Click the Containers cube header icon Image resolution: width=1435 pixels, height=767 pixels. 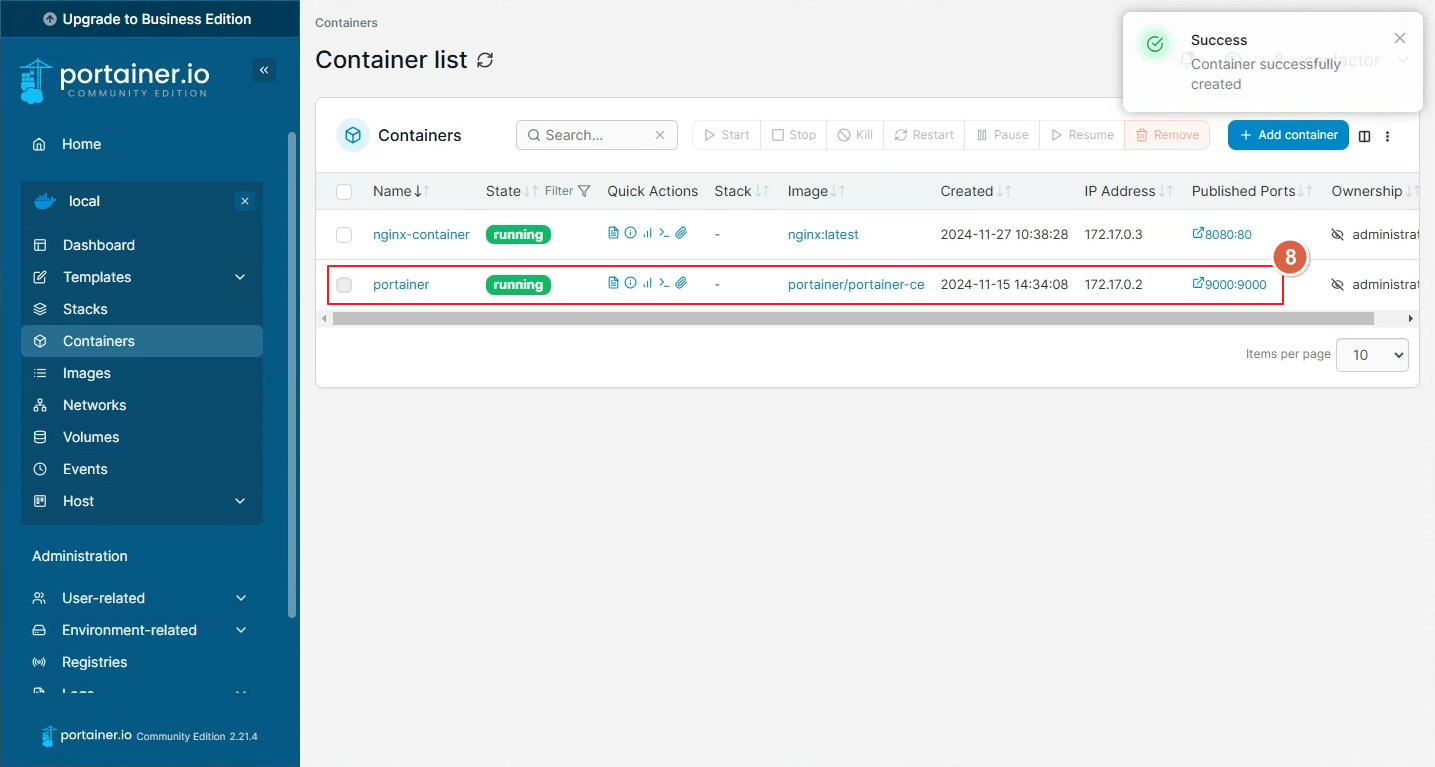[x=353, y=135]
